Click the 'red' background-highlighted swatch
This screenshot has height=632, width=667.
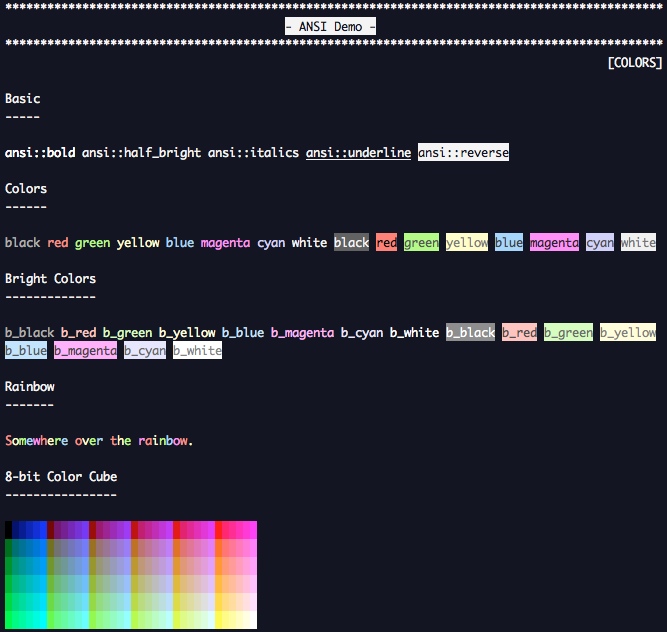click(387, 242)
